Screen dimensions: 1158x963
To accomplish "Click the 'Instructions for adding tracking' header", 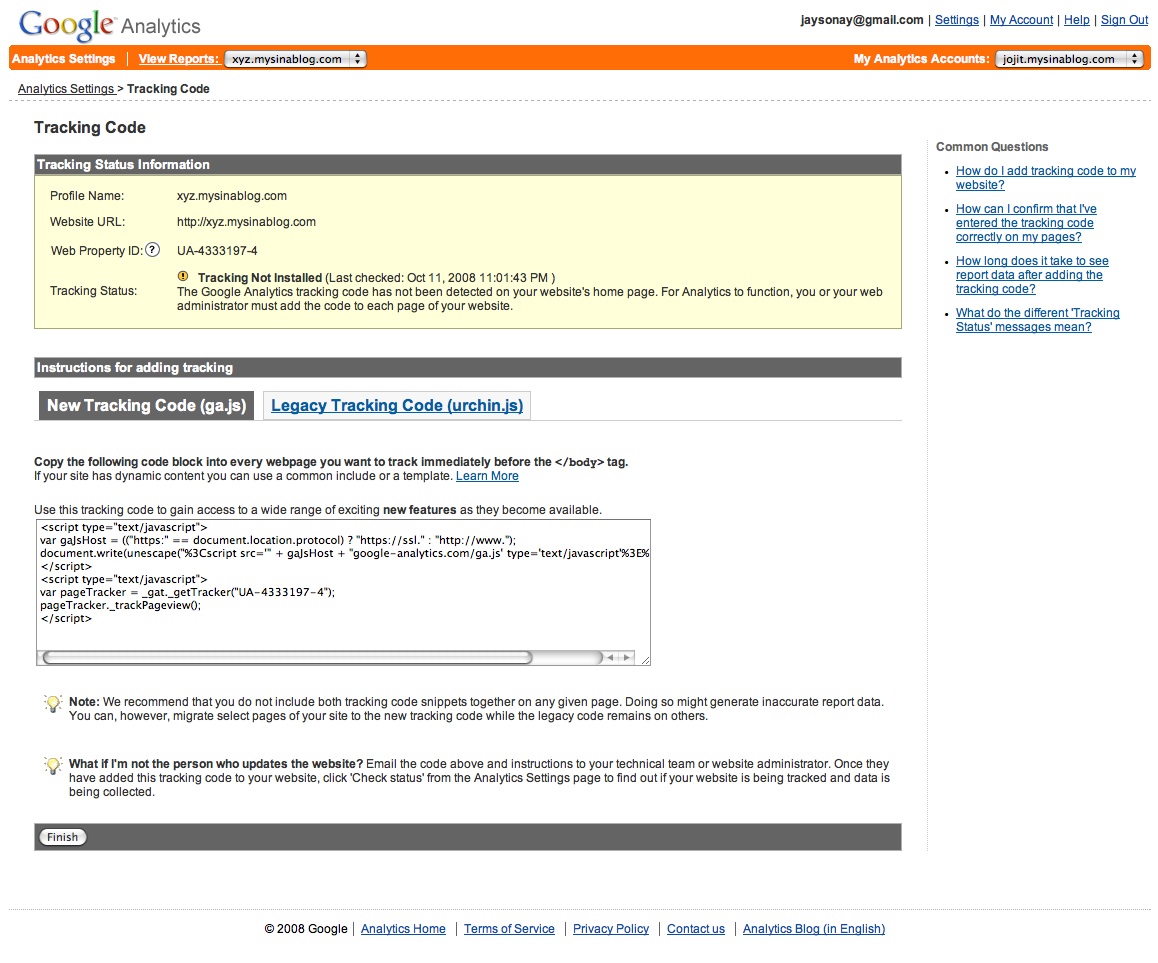I will pyautogui.click(x=467, y=368).
